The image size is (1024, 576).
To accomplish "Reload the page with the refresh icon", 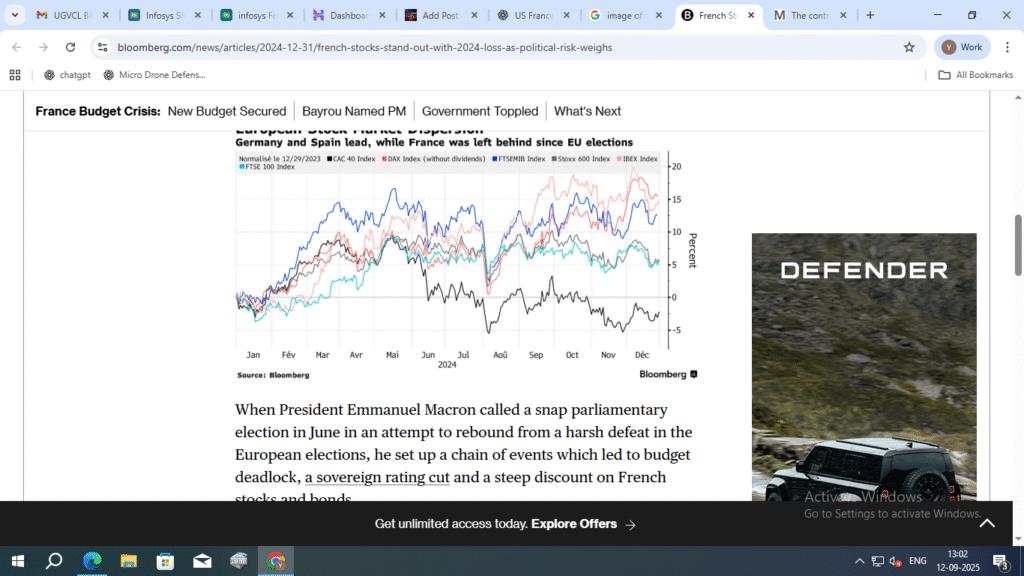I will coord(70,47).
